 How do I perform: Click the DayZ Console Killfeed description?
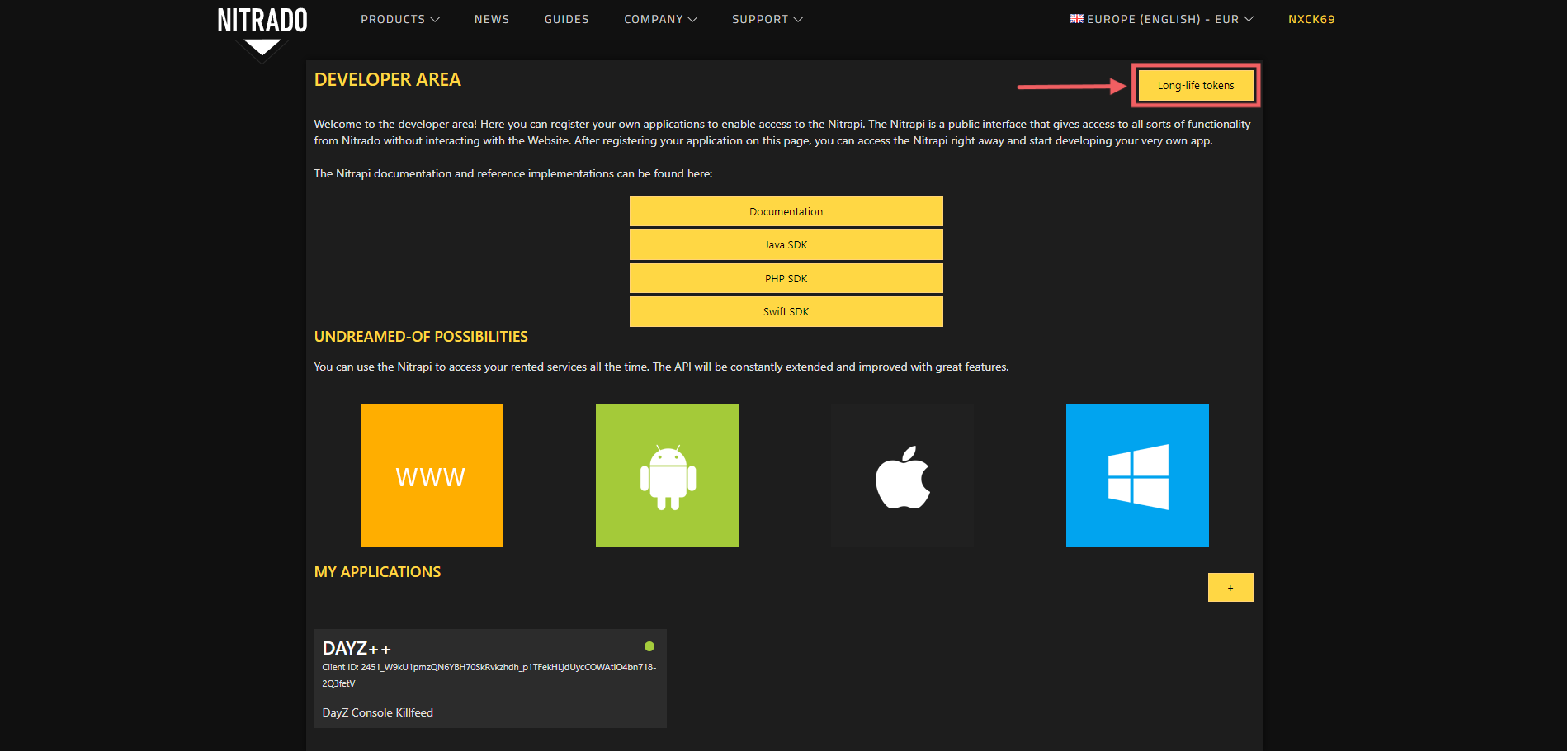tap(378, 712)
